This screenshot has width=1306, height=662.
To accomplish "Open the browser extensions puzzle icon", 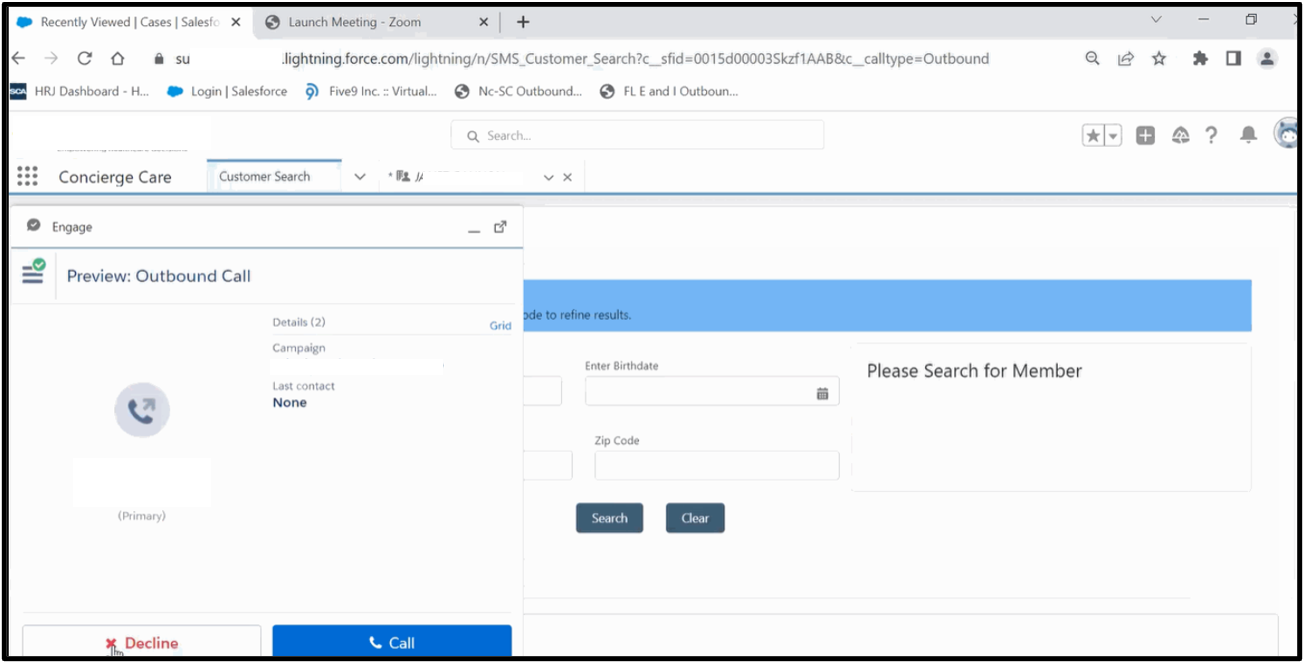I will 1200,59.
